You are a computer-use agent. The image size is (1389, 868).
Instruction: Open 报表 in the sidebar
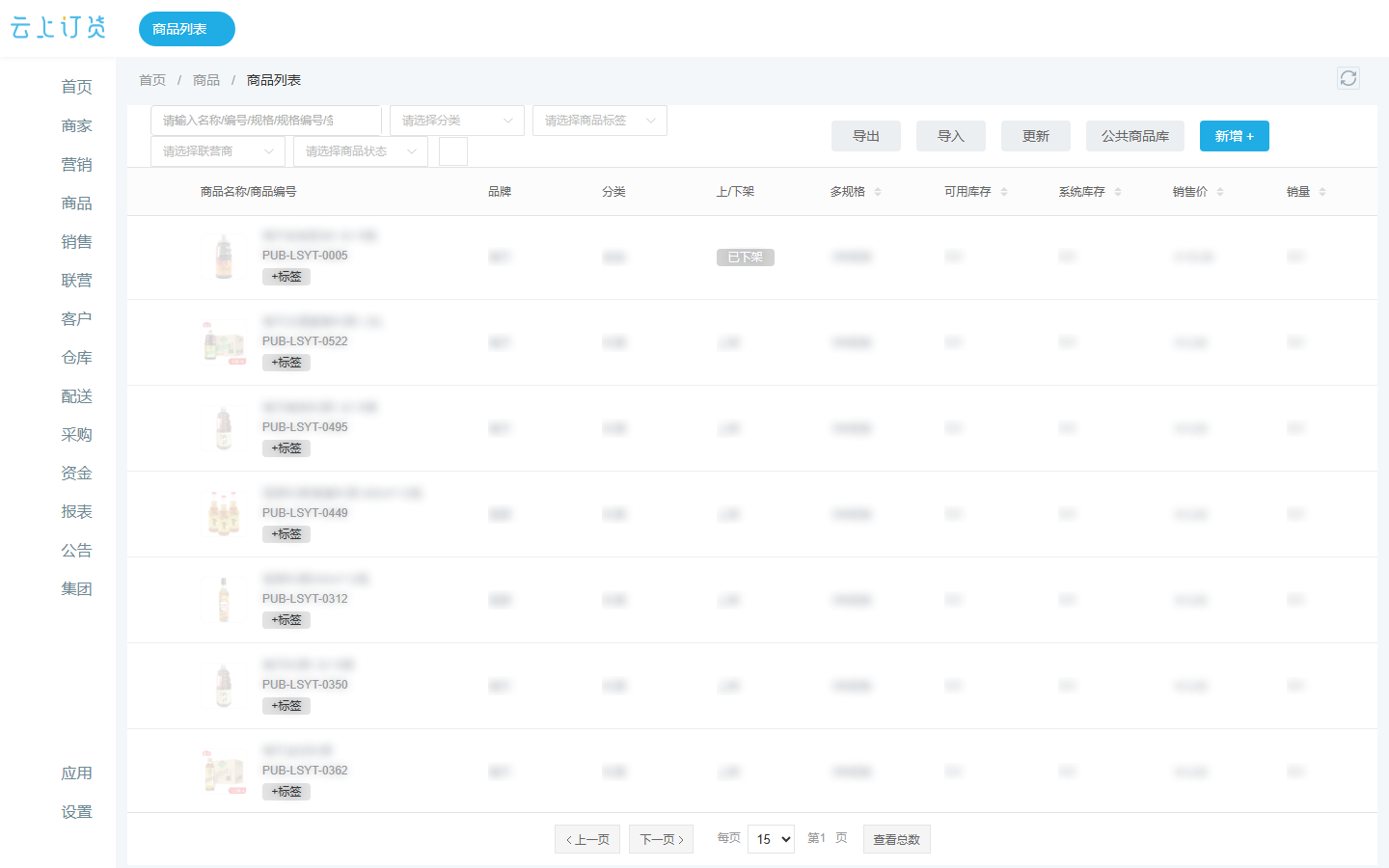coord(77,511)
